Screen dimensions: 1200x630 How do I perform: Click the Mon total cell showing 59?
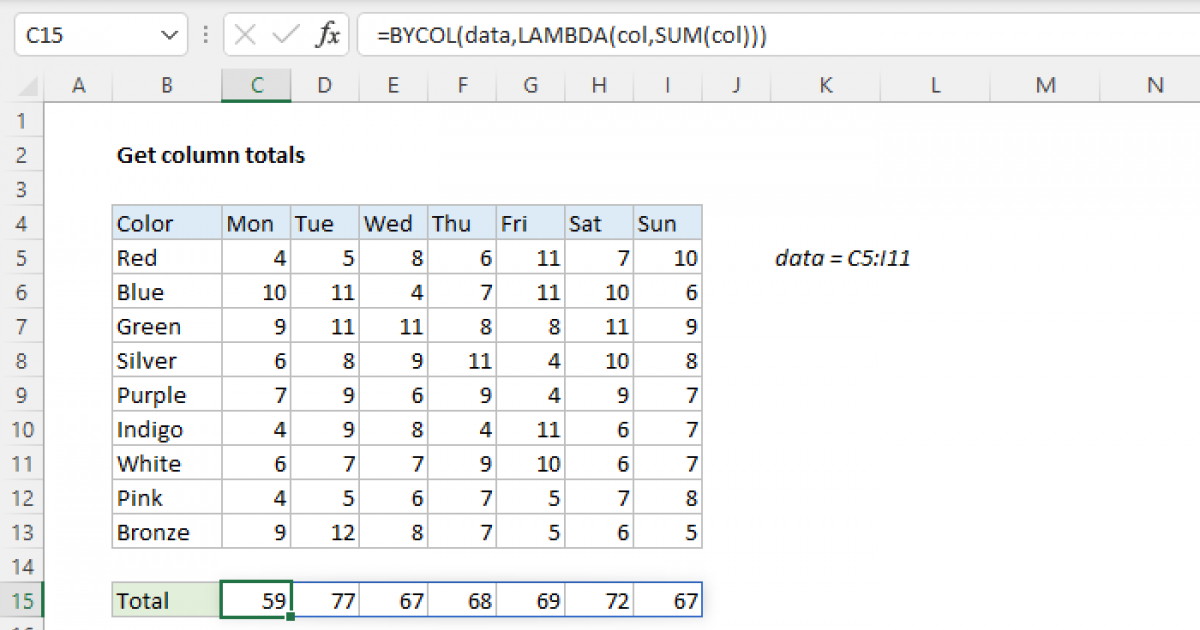point(256,601)
